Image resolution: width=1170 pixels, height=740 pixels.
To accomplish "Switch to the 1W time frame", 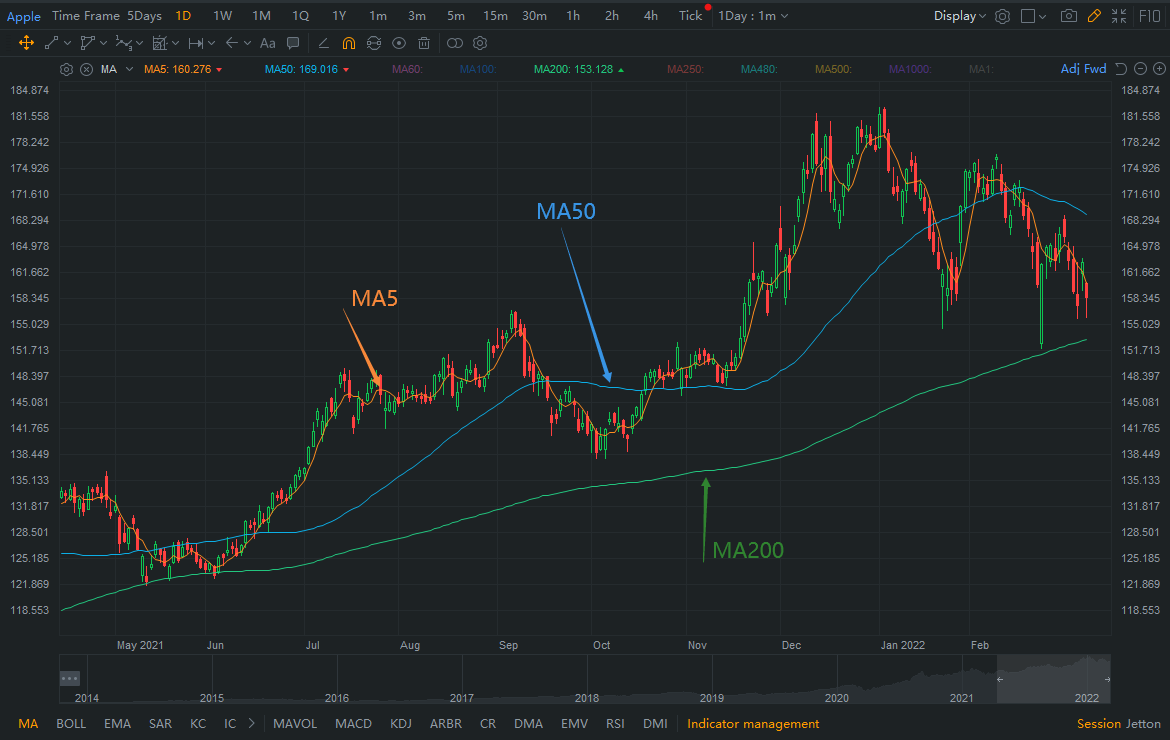I will point(222,16).
